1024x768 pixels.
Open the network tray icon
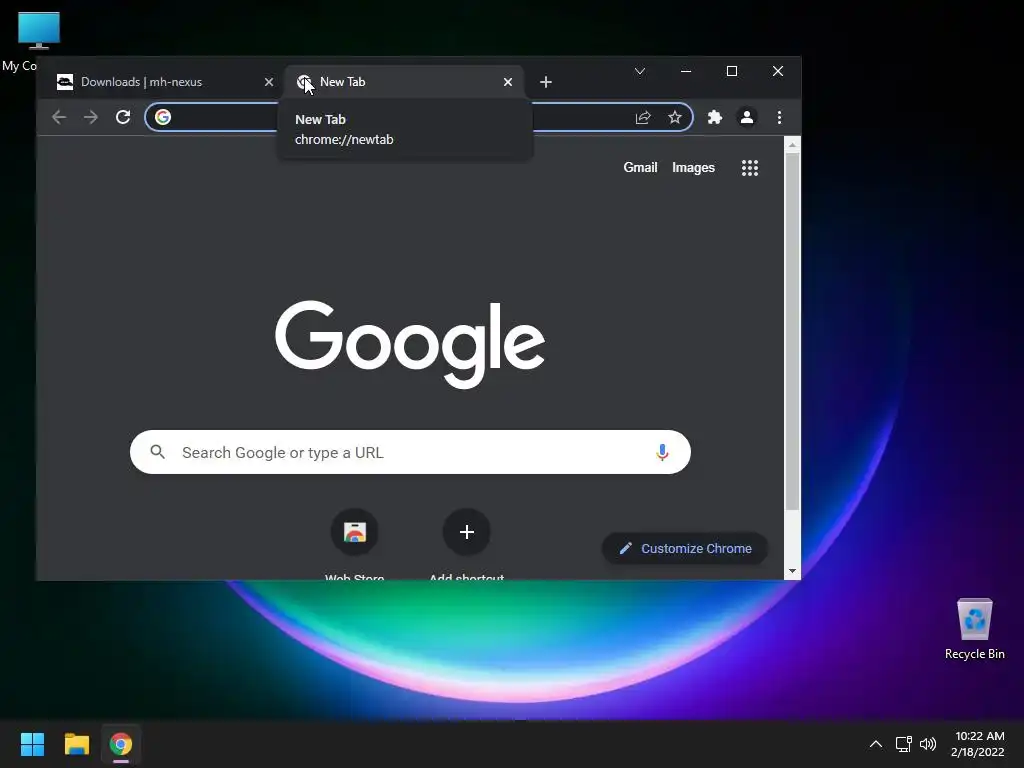click(x=903, y=744)
